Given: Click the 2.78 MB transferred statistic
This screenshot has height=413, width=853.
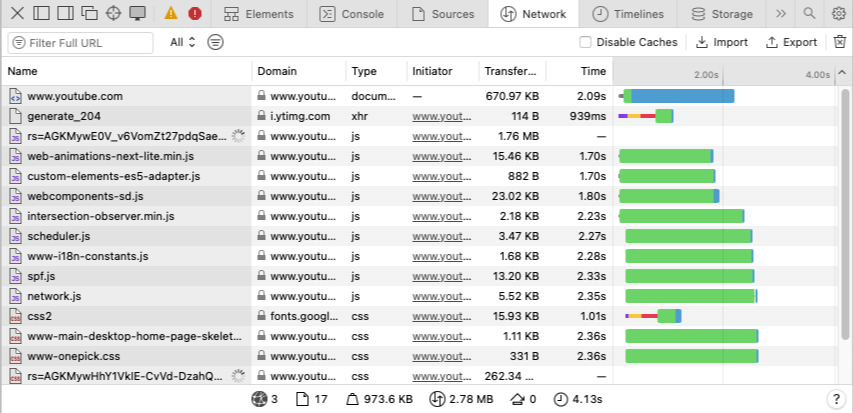Looking at the screenshot, I should 461,399.
